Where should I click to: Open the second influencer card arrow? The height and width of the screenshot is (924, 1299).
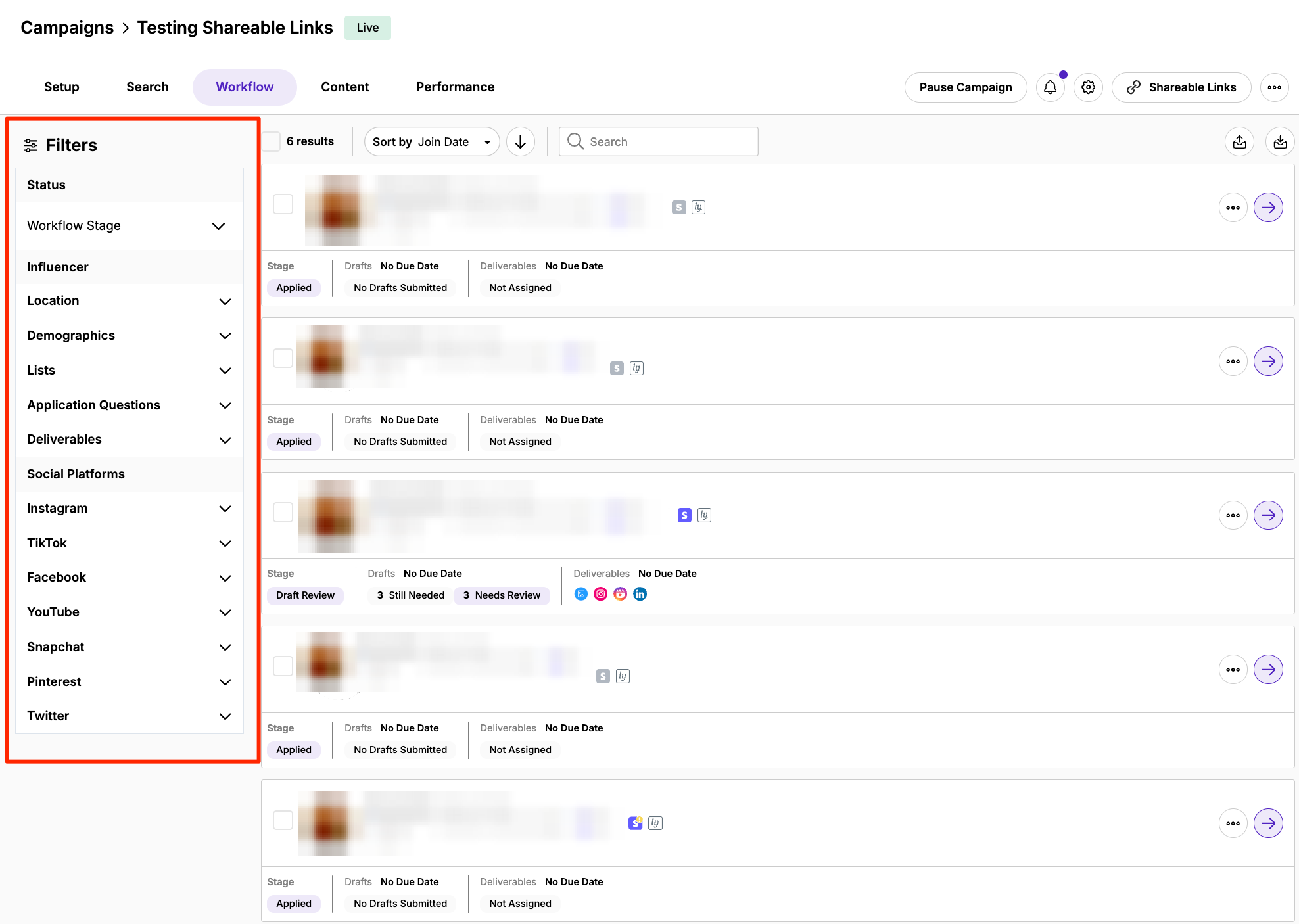pos(1268,361)
